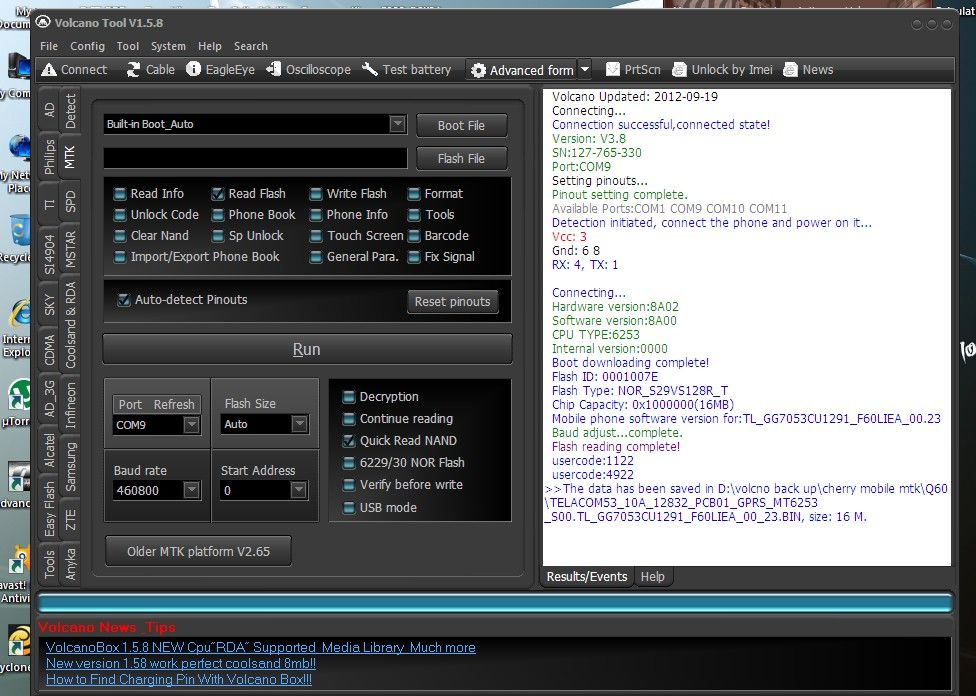976x696 pixels.
Task: Enable the USB mode checkbox
Action: point(349,508)
